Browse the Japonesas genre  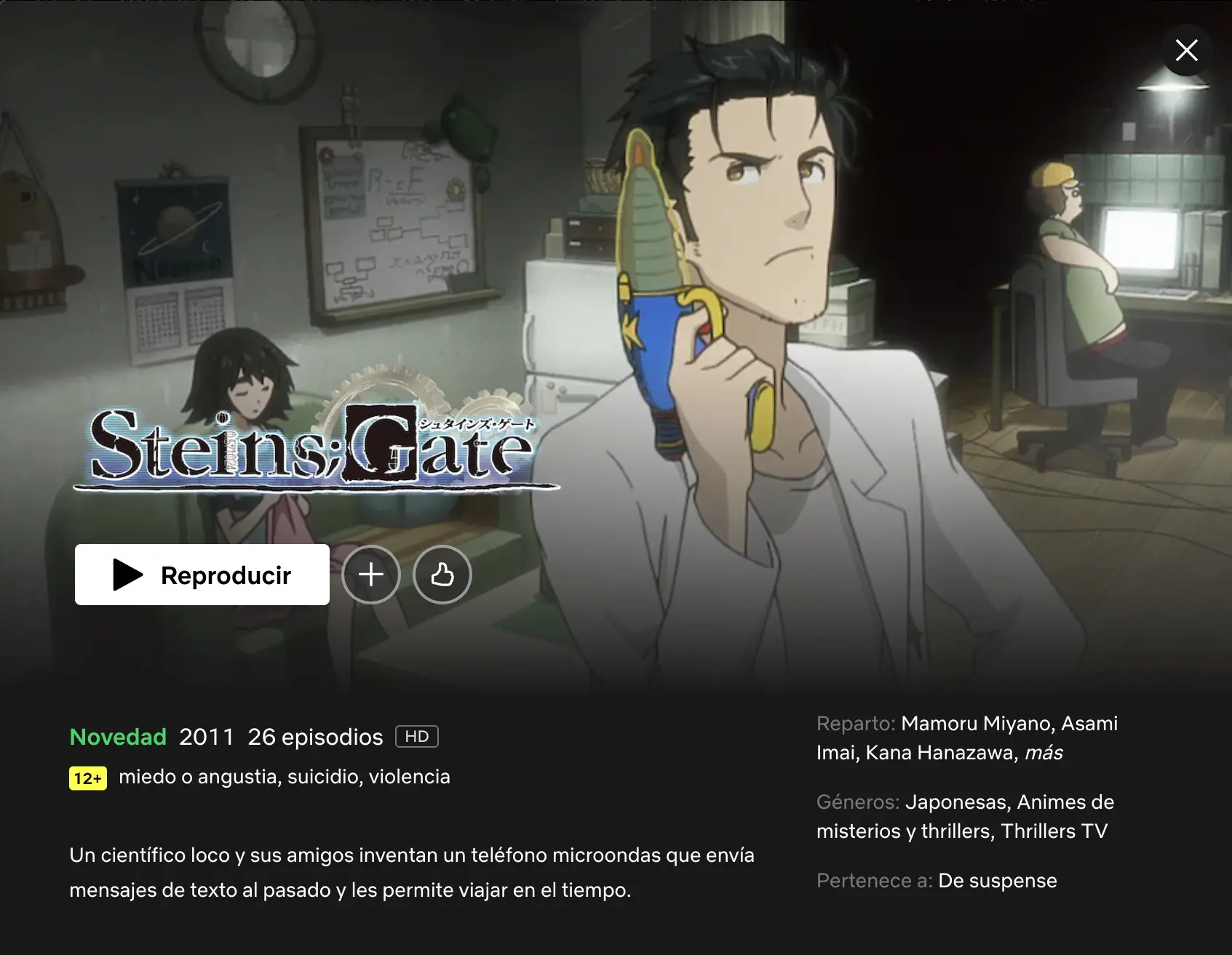click(956, 802)
